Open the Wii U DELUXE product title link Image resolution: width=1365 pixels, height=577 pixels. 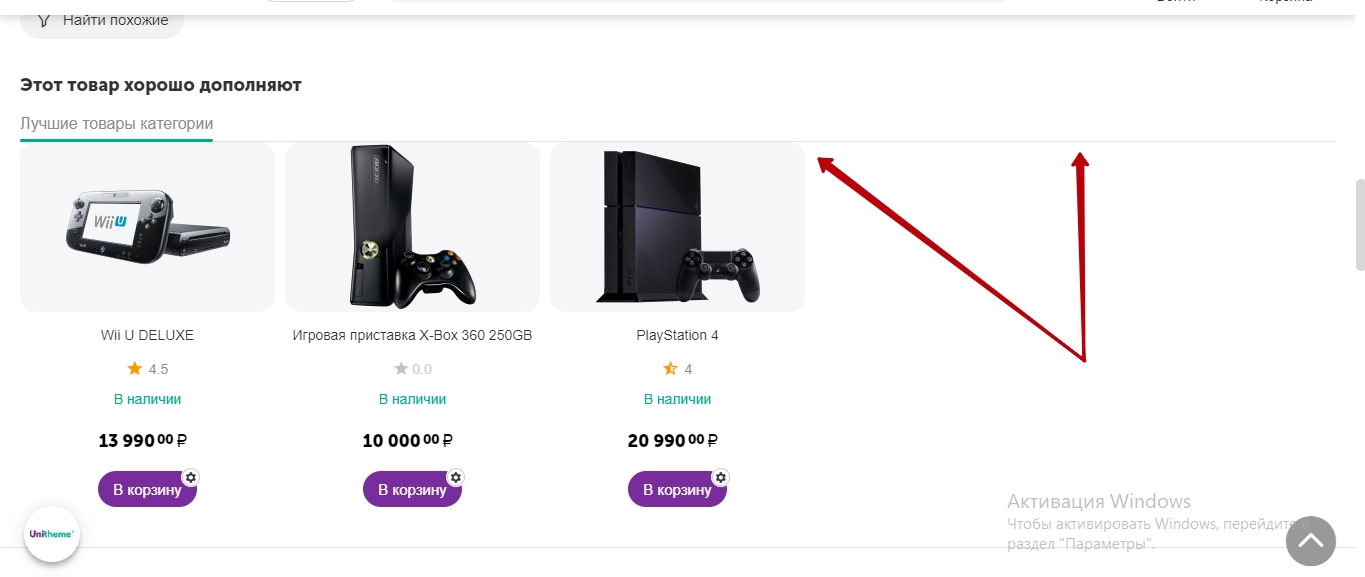(x=147, y=336)
